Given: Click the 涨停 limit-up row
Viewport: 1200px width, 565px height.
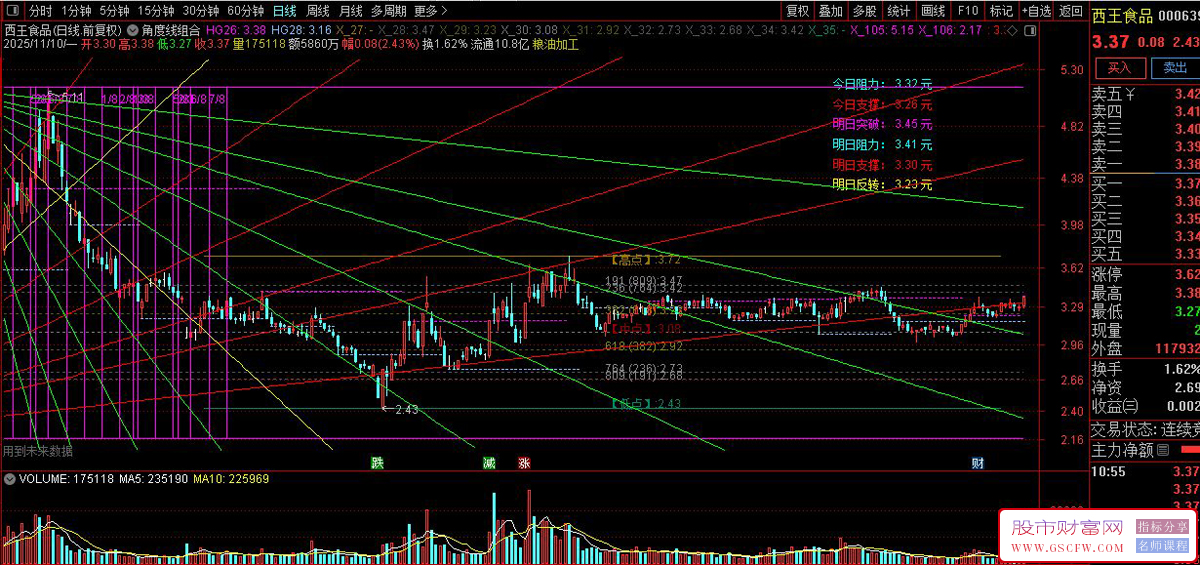Looking at the screenshot, I should (1145, 274).
